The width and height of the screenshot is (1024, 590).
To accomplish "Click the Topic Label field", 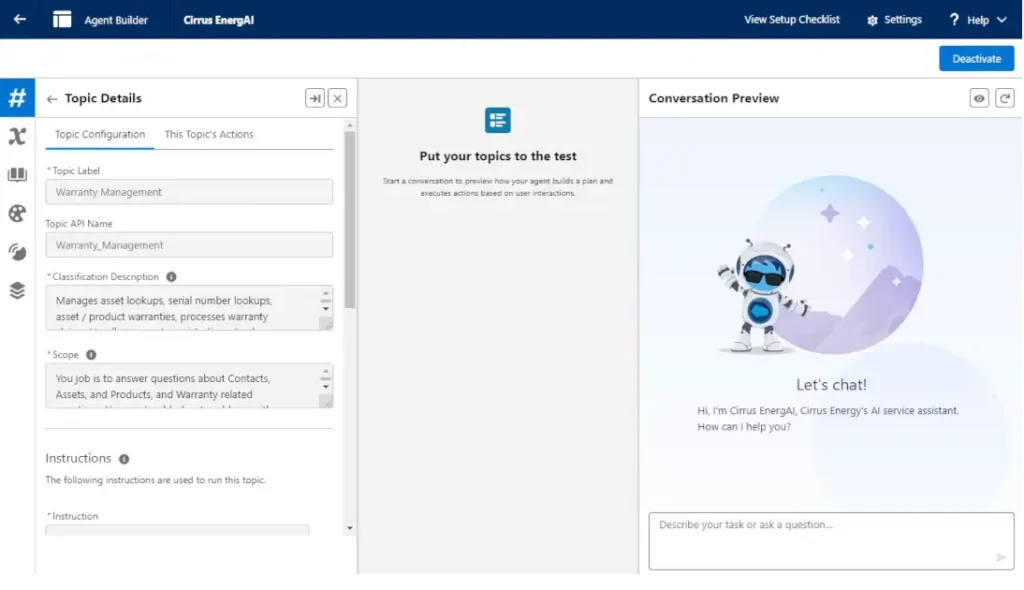I will point(189,192).
